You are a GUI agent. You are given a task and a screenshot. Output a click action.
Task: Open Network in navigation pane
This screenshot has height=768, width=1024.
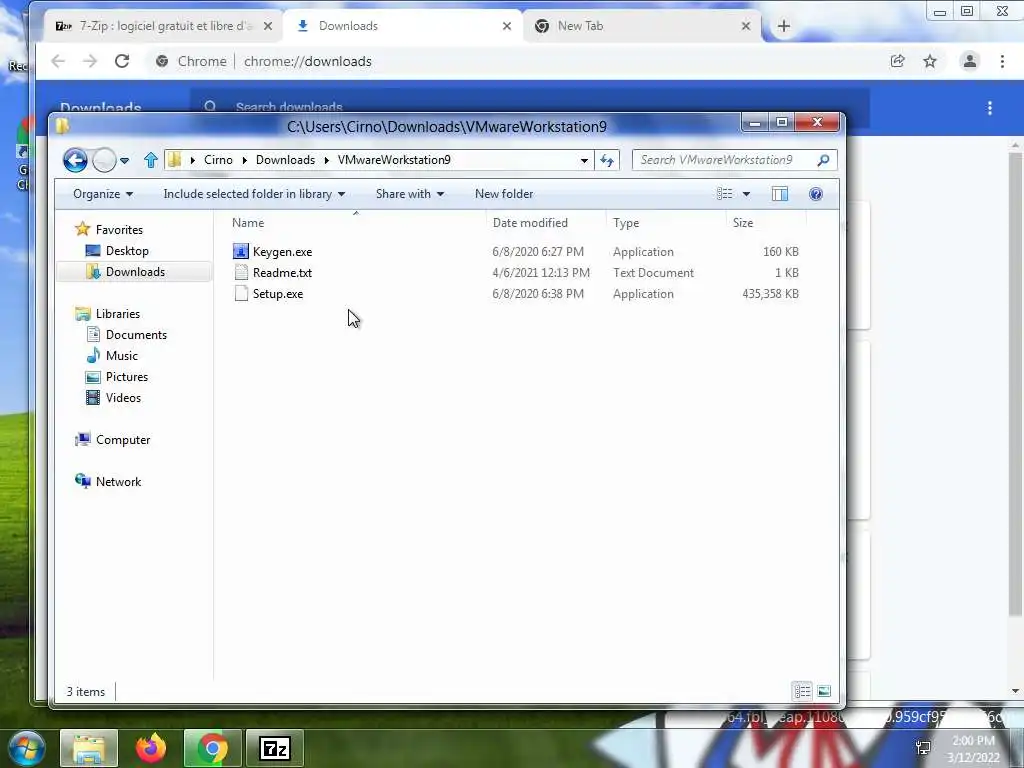pyautogui.click(x=118, y=481)
